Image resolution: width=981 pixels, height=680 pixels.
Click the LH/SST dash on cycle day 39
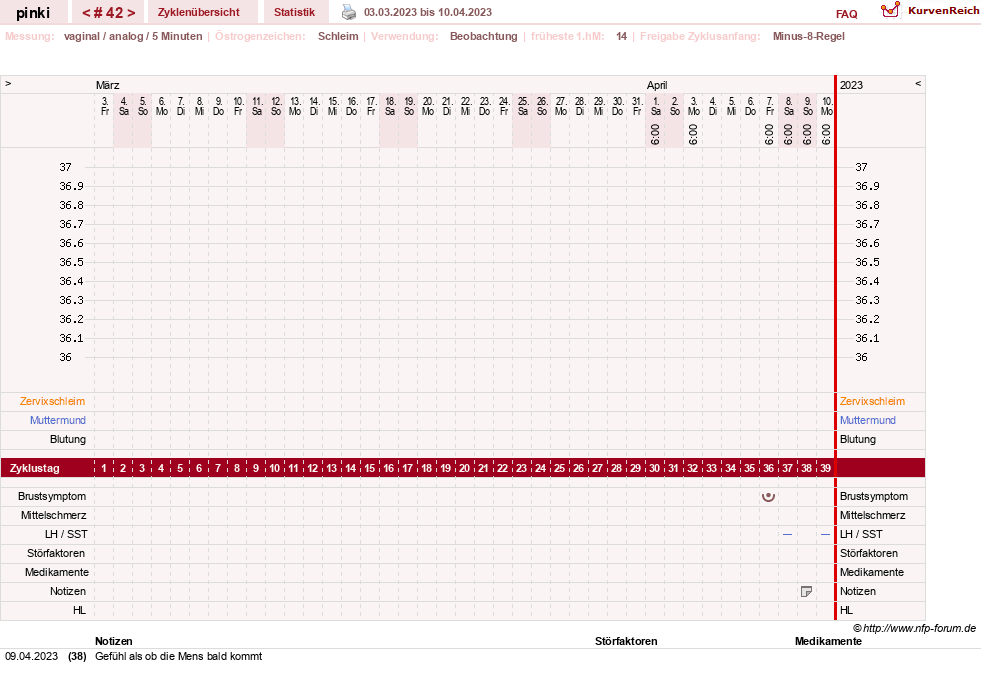point(825,535)
